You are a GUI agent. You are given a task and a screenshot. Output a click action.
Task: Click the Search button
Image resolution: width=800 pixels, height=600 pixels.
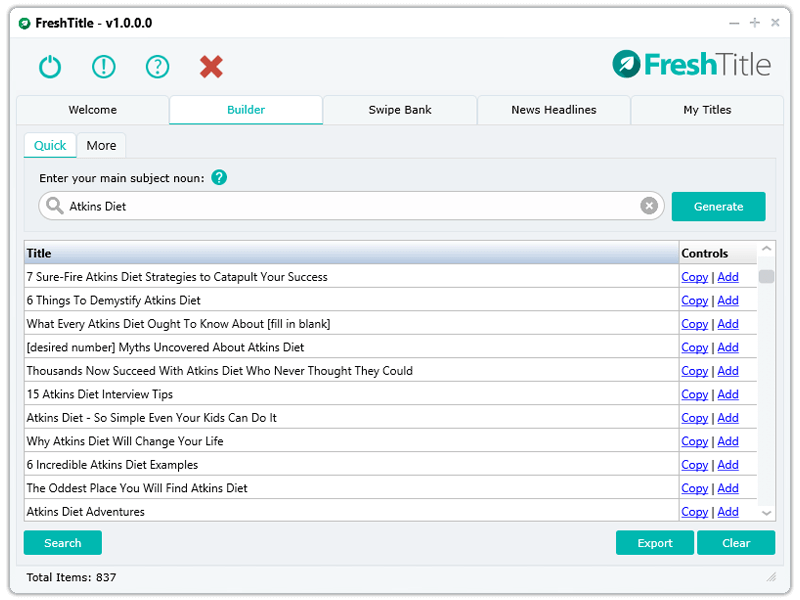pos(63,543)
